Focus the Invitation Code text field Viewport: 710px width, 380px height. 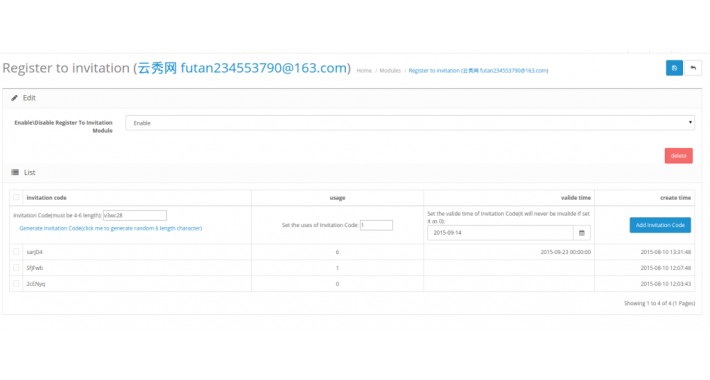(135, 215)
